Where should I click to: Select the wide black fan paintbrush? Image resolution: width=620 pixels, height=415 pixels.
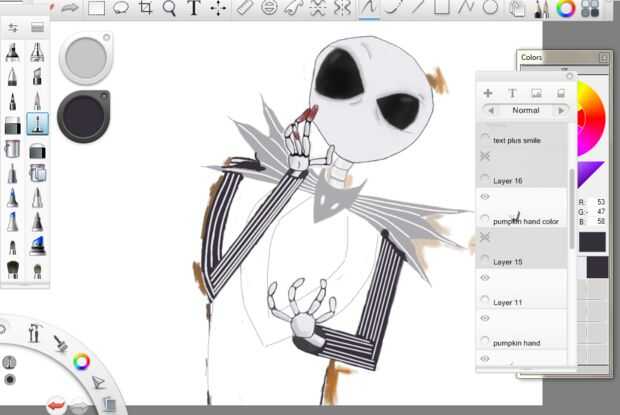[13, 270]
